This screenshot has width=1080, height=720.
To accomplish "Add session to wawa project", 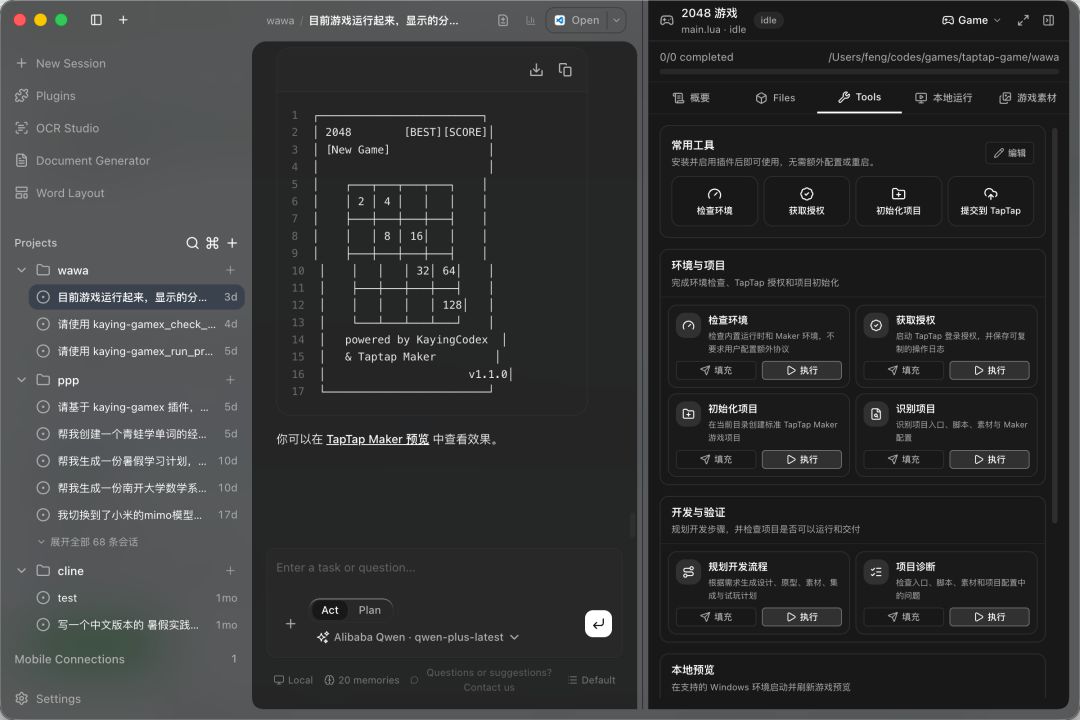I will [230, 270].
